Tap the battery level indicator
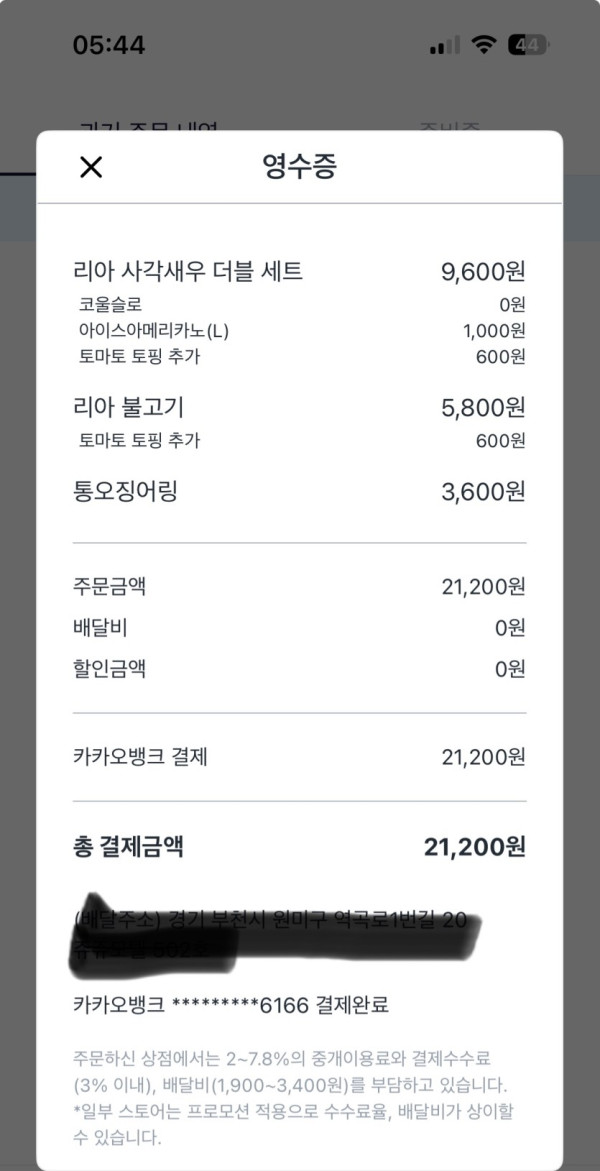The height and width of the screenshot is (1171, 600). coord(528,45)
